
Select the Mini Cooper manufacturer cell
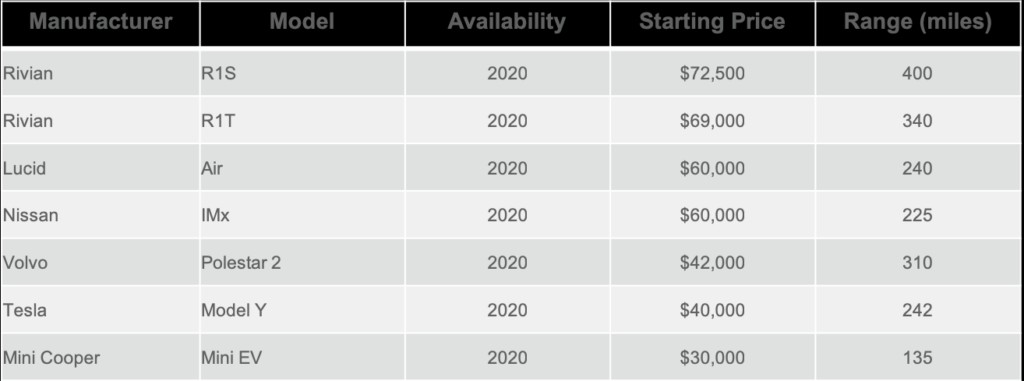101,357
